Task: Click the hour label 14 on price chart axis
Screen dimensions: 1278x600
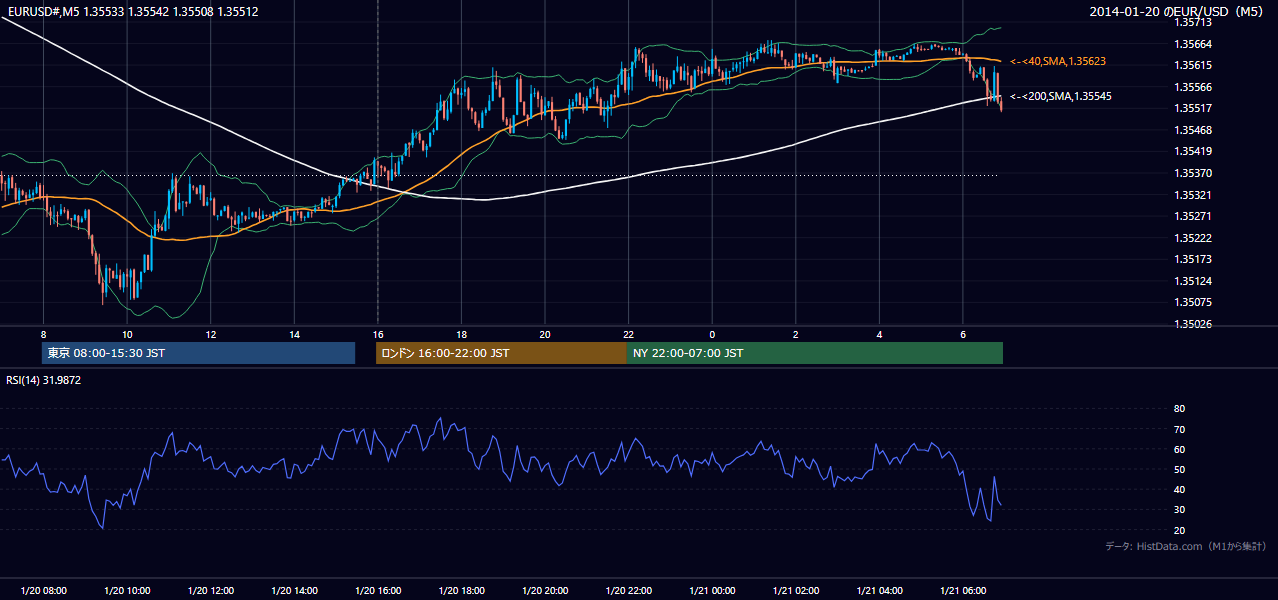Action: tap(294, 334)
